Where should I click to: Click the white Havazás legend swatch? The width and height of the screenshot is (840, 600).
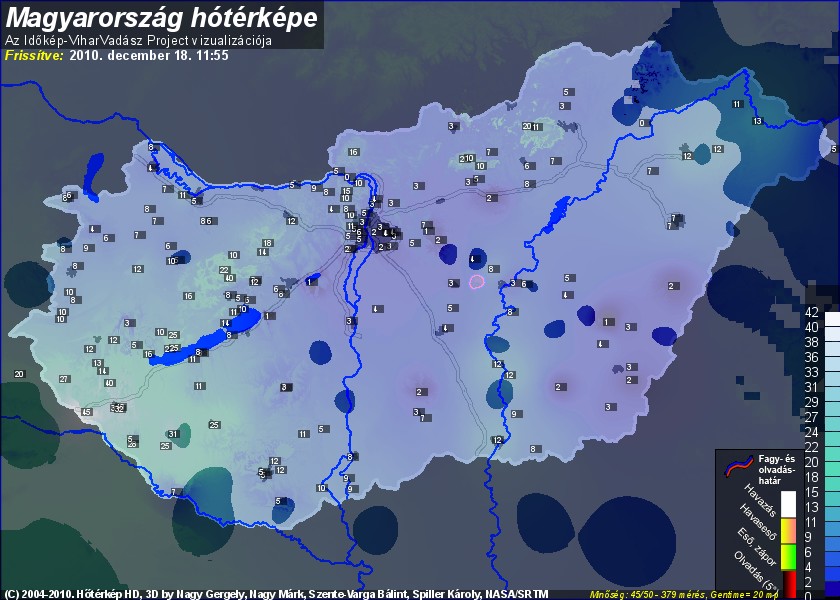coord(788,503)
